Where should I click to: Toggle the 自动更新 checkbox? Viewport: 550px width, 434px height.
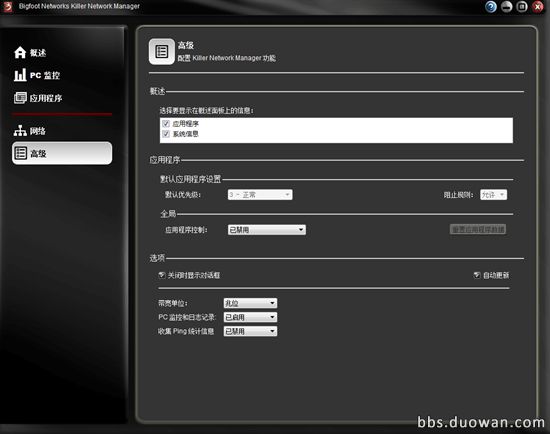coord(477,275)
